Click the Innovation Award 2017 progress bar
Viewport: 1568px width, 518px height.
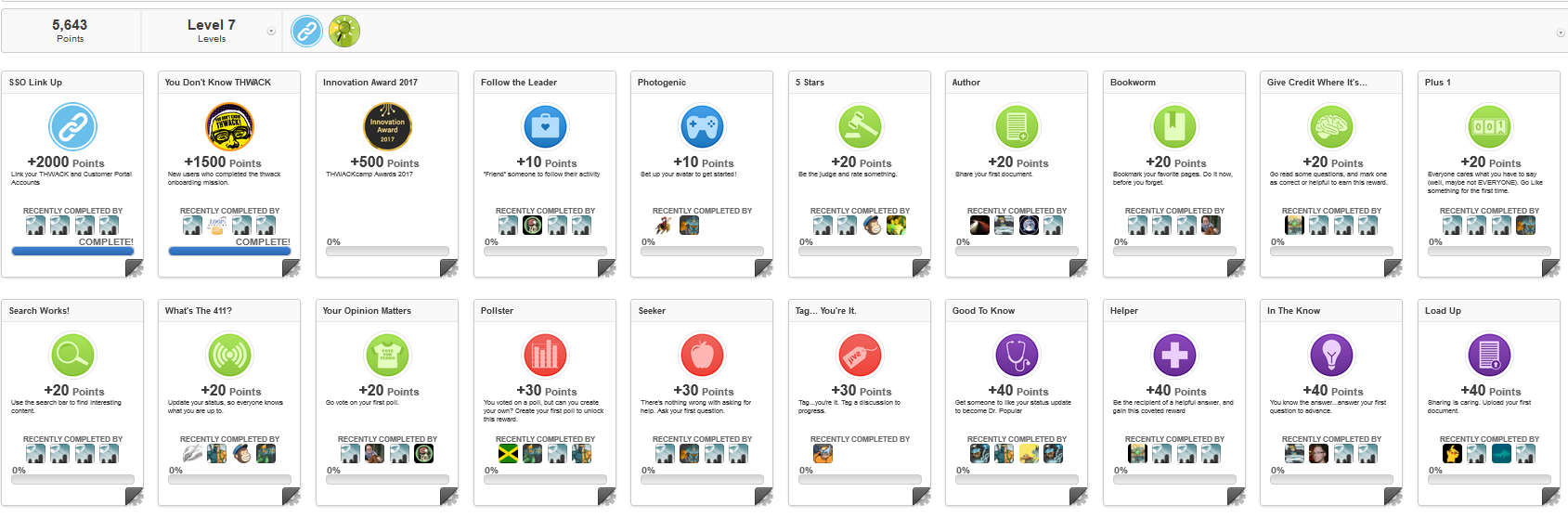tap(387, 251)
